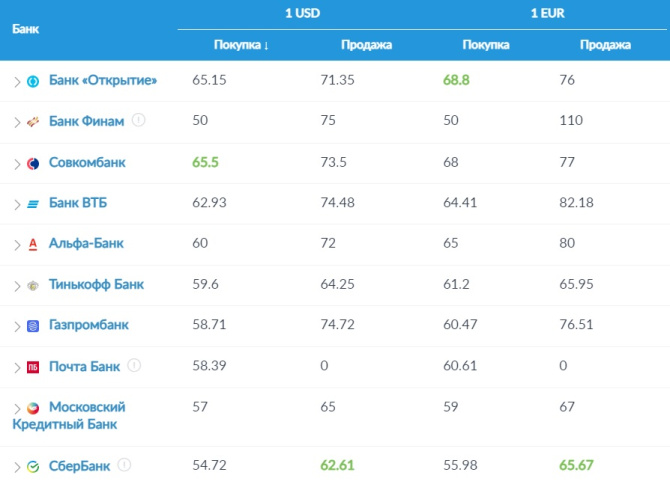Sort by USD Продажа column header
The width and height of the screenshot is (670, 487).
(366, 45)
